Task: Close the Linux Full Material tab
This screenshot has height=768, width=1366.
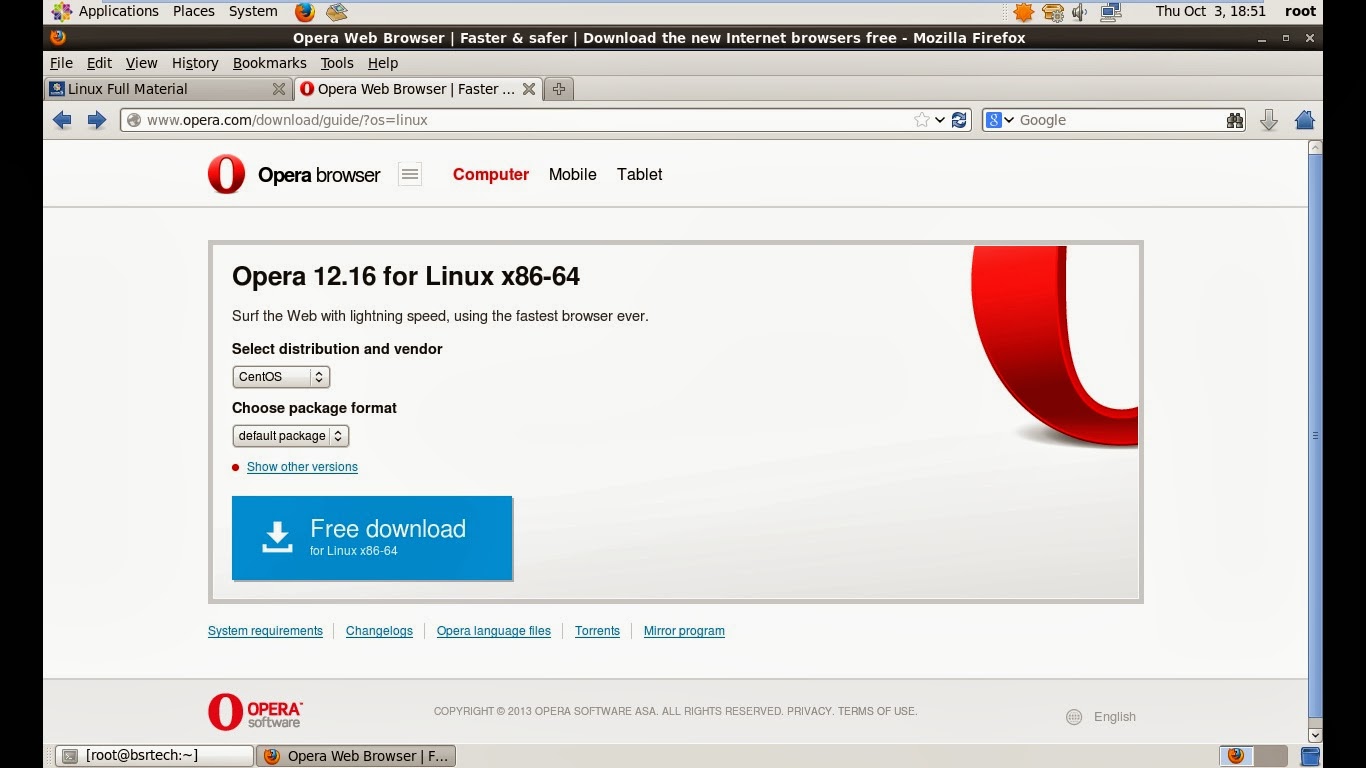Action: pos(279,89)
